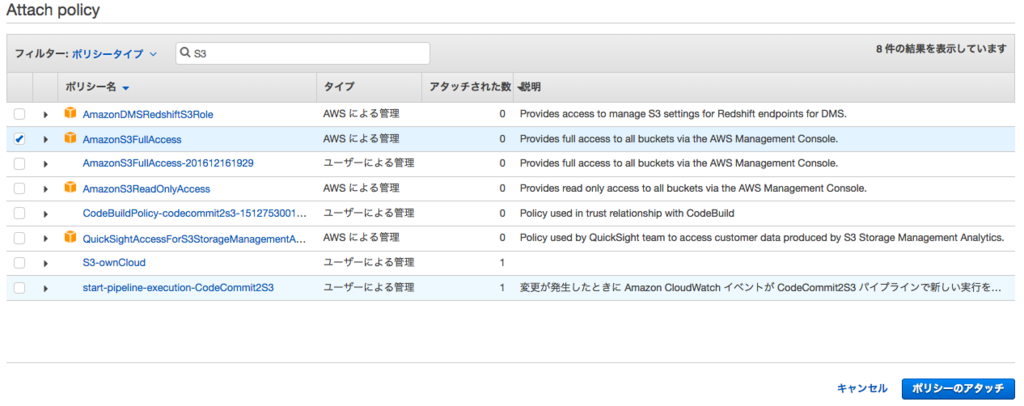1024x406 pixels.
Task: Select the '8 件の結果を表示しています' results text
Action: 941,49
